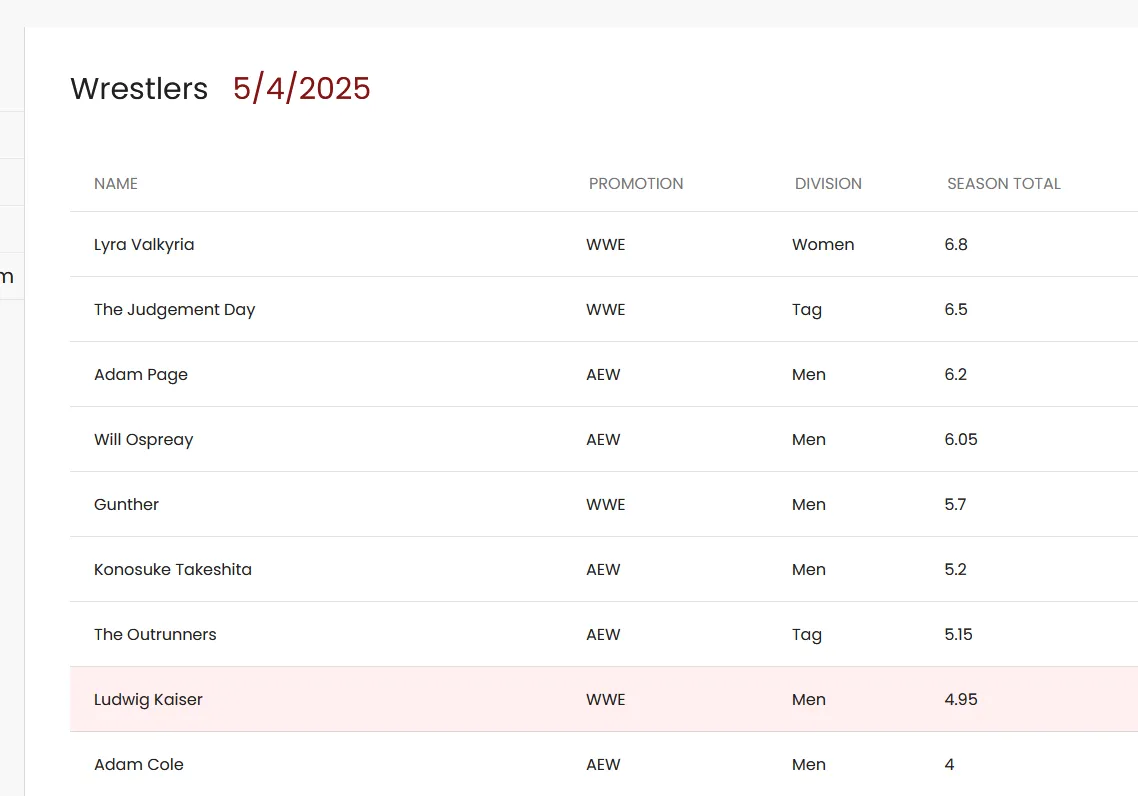Screen dimensions: 1138x796
Task: Click the Will Ospreay name
Action: [x=144, y=440]
